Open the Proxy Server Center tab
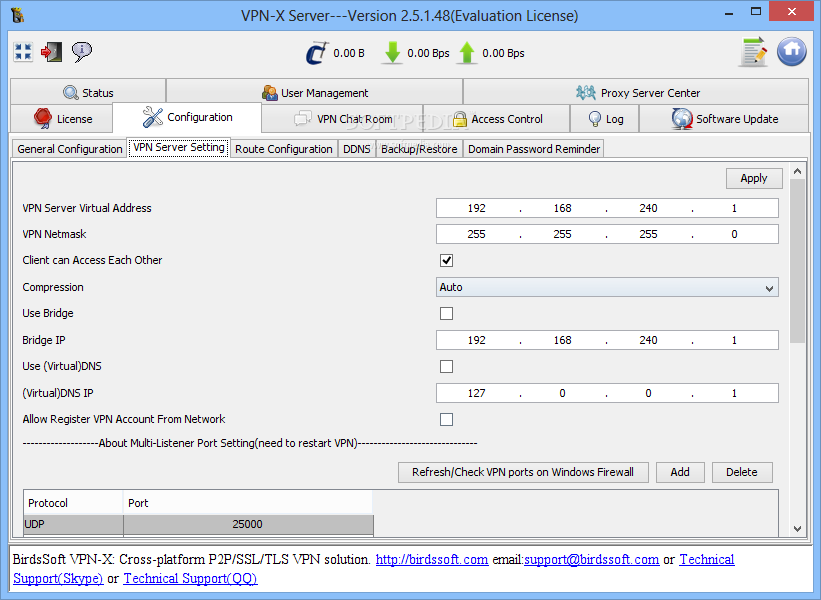The width and height of the screenshot is (821, 600). 636,92
